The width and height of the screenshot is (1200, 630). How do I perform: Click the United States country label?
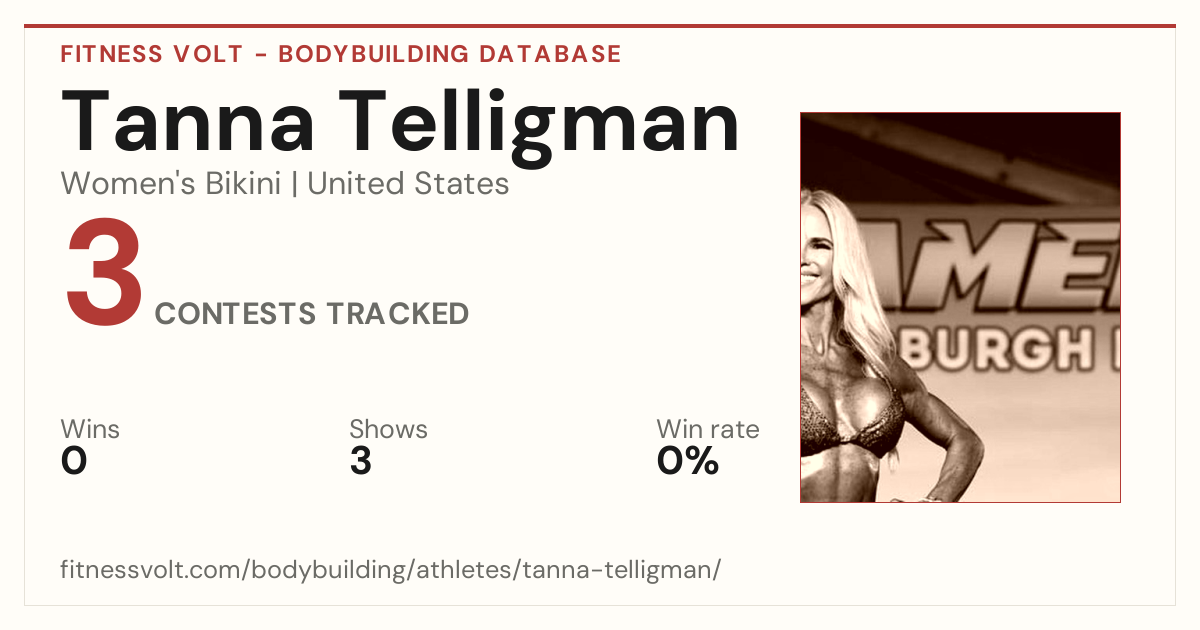tap(408, 184)
